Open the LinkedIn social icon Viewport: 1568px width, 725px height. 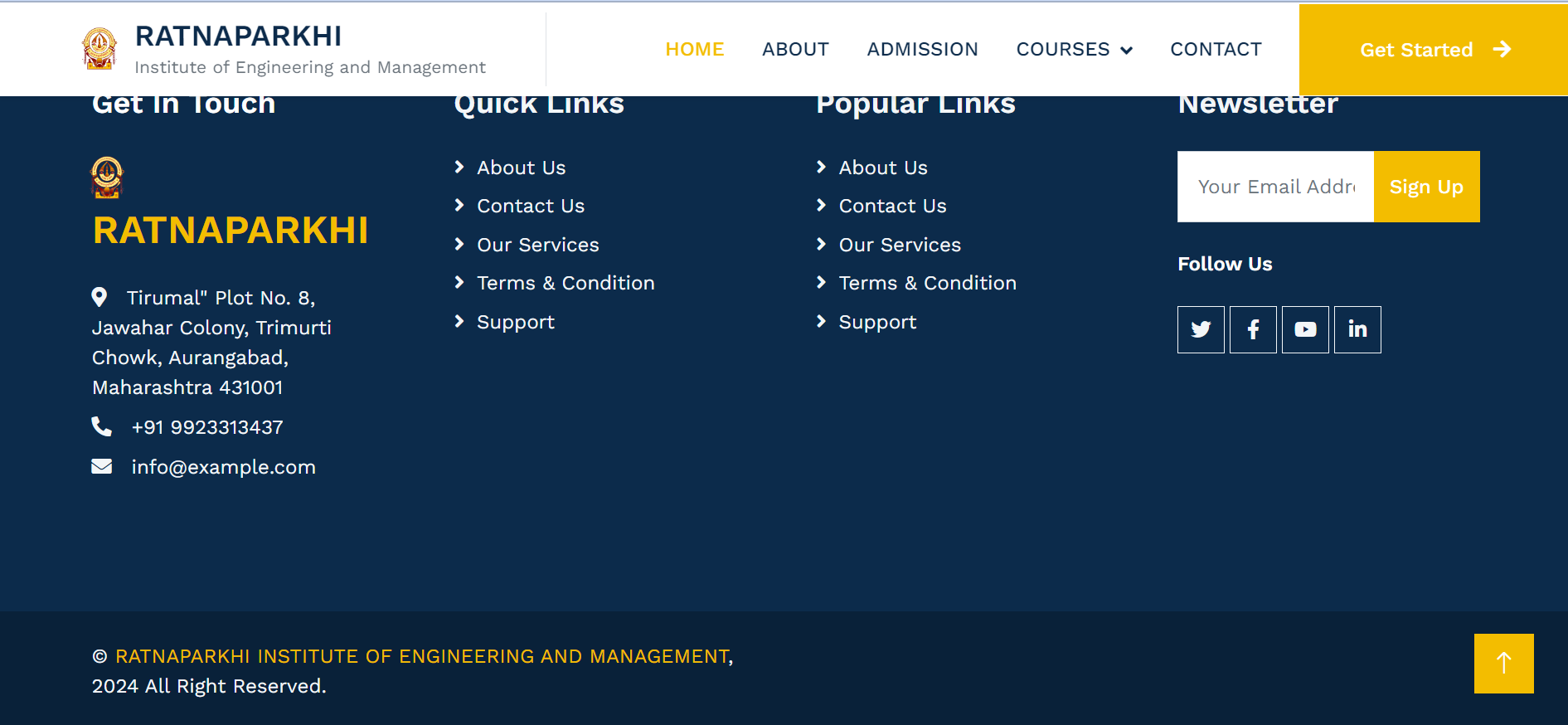1357,329
